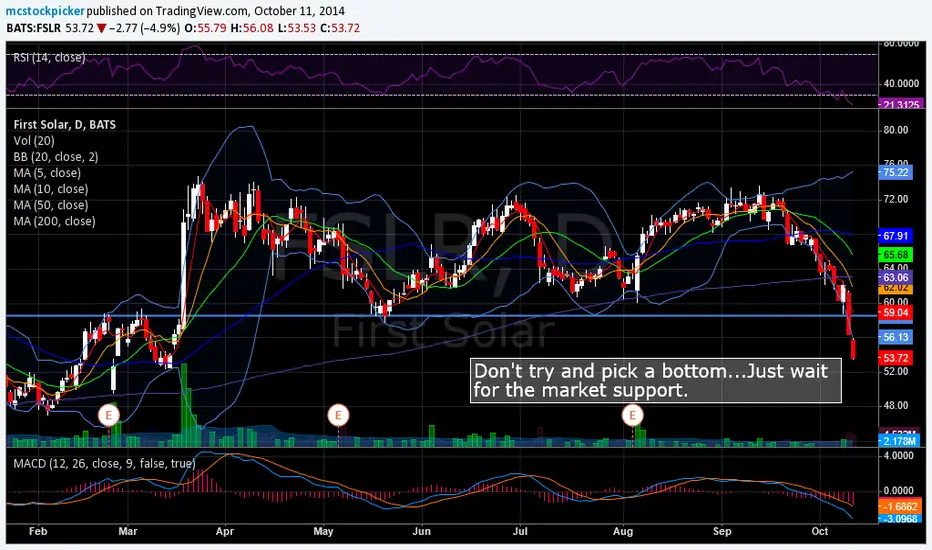This screenshot has width=932, height=550.
Task: Click the earnings E marker in early August
Action: click(632, 414)
